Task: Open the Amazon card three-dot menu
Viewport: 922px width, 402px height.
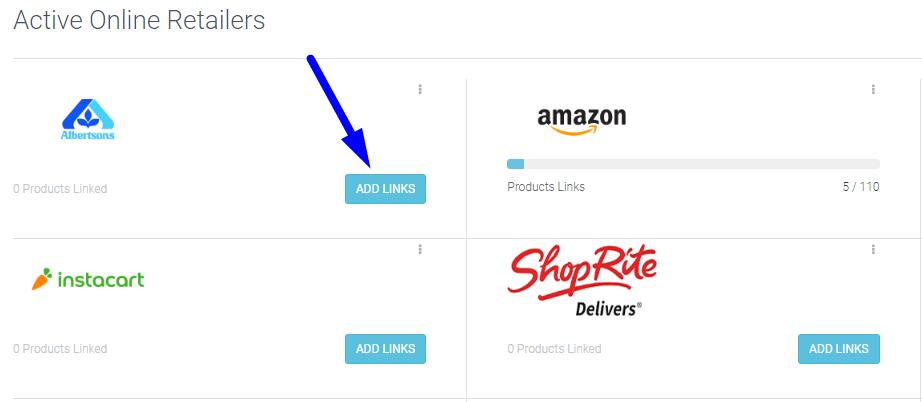Action: pyautogui.click(x=873, y=89)
